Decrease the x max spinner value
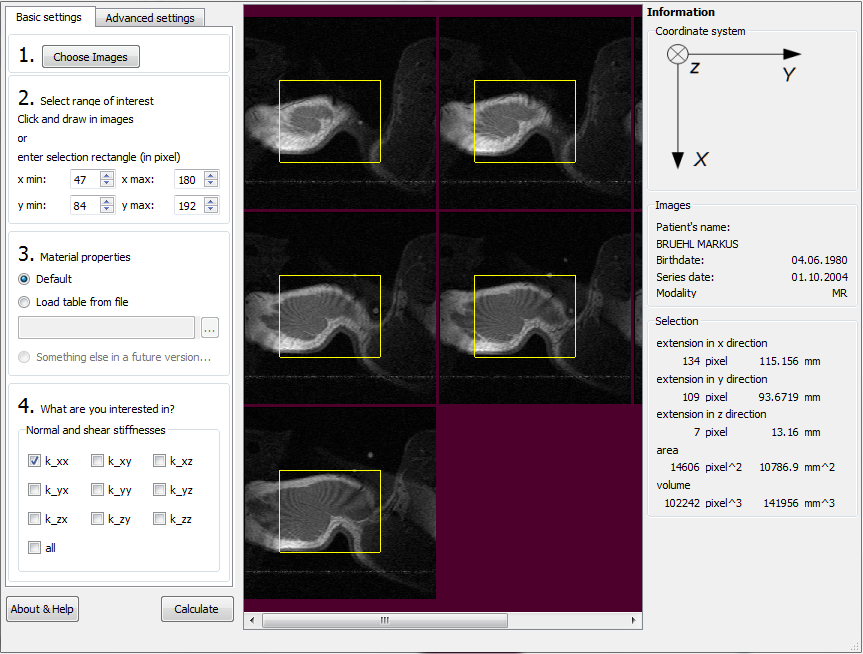 [x=210, y=184]
